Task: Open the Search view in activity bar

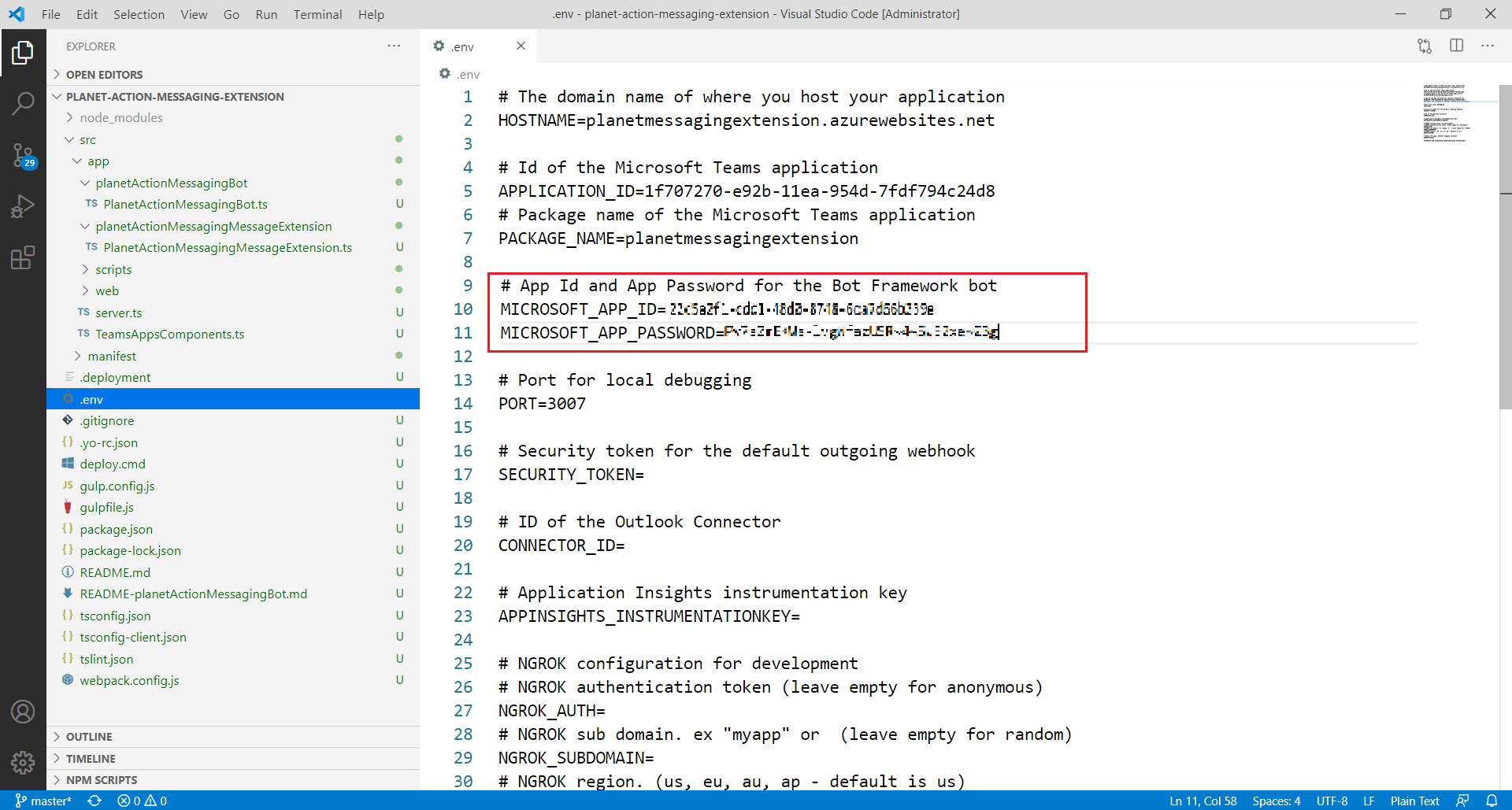Action: (x=23, y=103)
